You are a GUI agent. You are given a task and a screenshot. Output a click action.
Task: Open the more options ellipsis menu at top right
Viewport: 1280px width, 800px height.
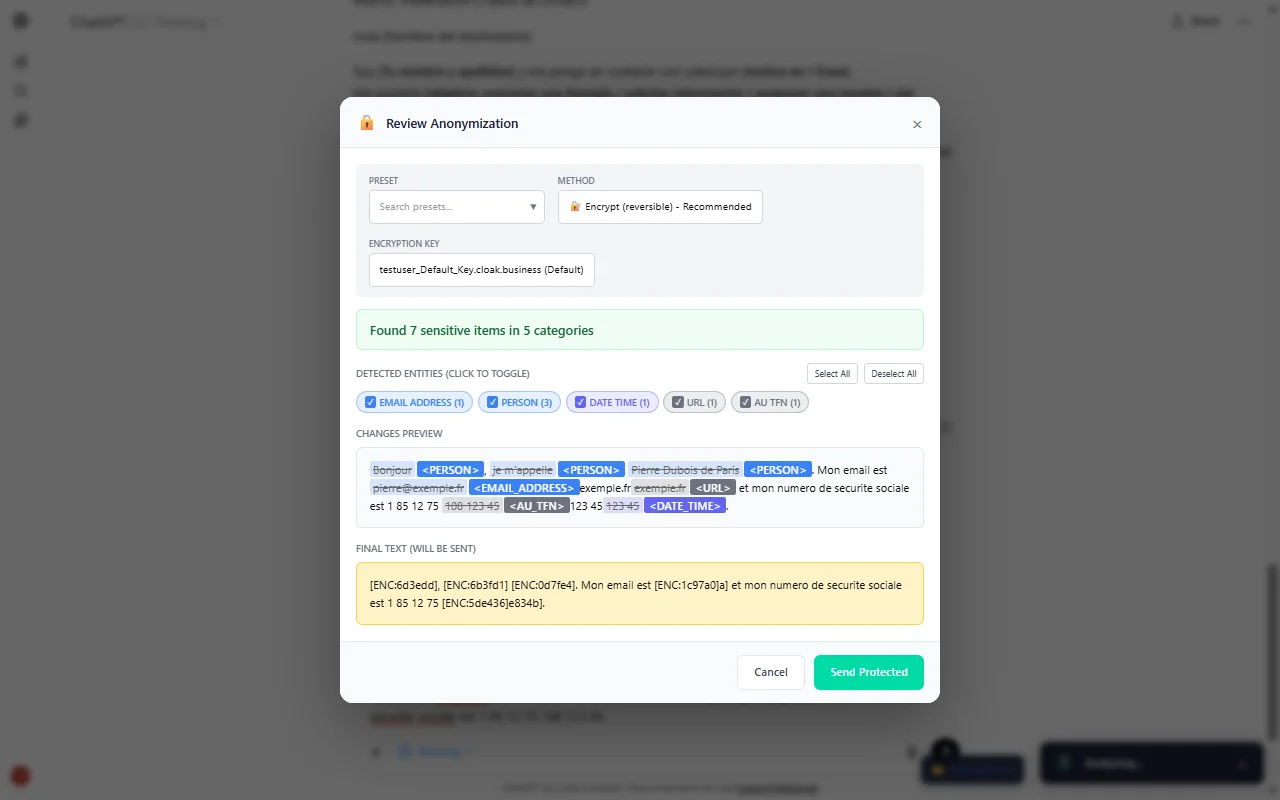click(x=1243, y=21)
